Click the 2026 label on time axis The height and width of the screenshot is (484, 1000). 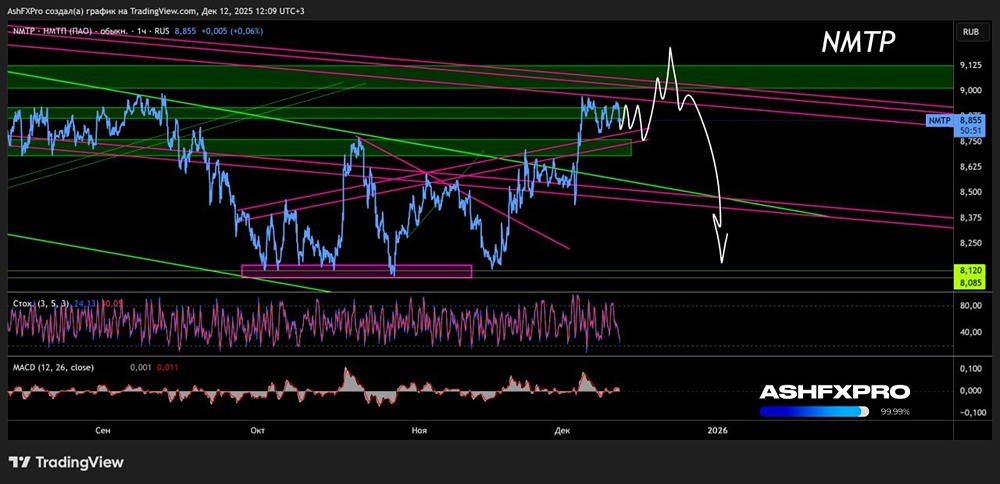pyautogui.click(x=717, y=430)
